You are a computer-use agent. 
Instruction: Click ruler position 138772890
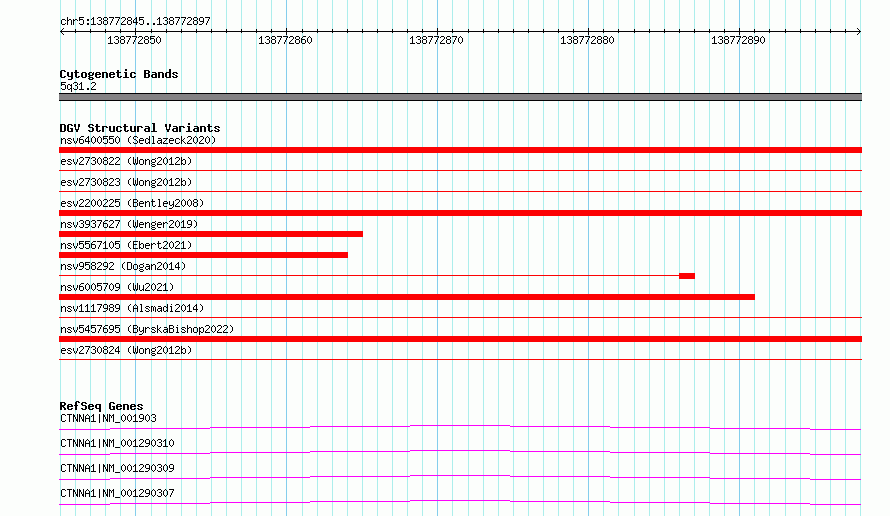pyautogui.click(x=738, y=40)
